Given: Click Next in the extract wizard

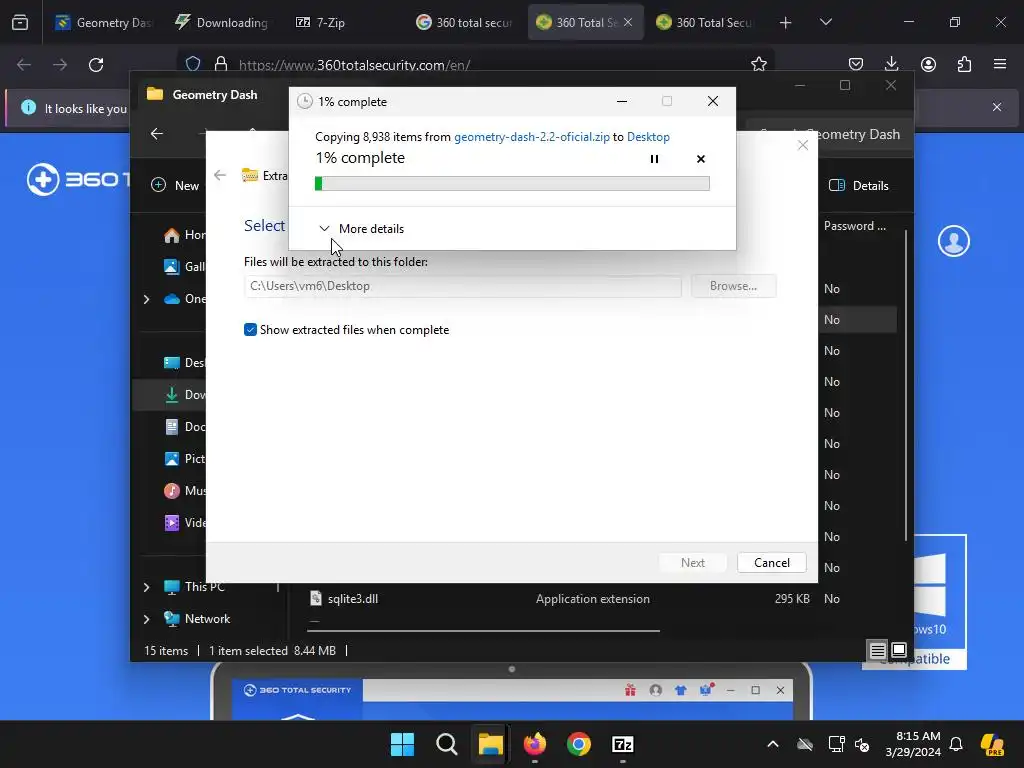Looking at the screenshot, I should [692, 563].
